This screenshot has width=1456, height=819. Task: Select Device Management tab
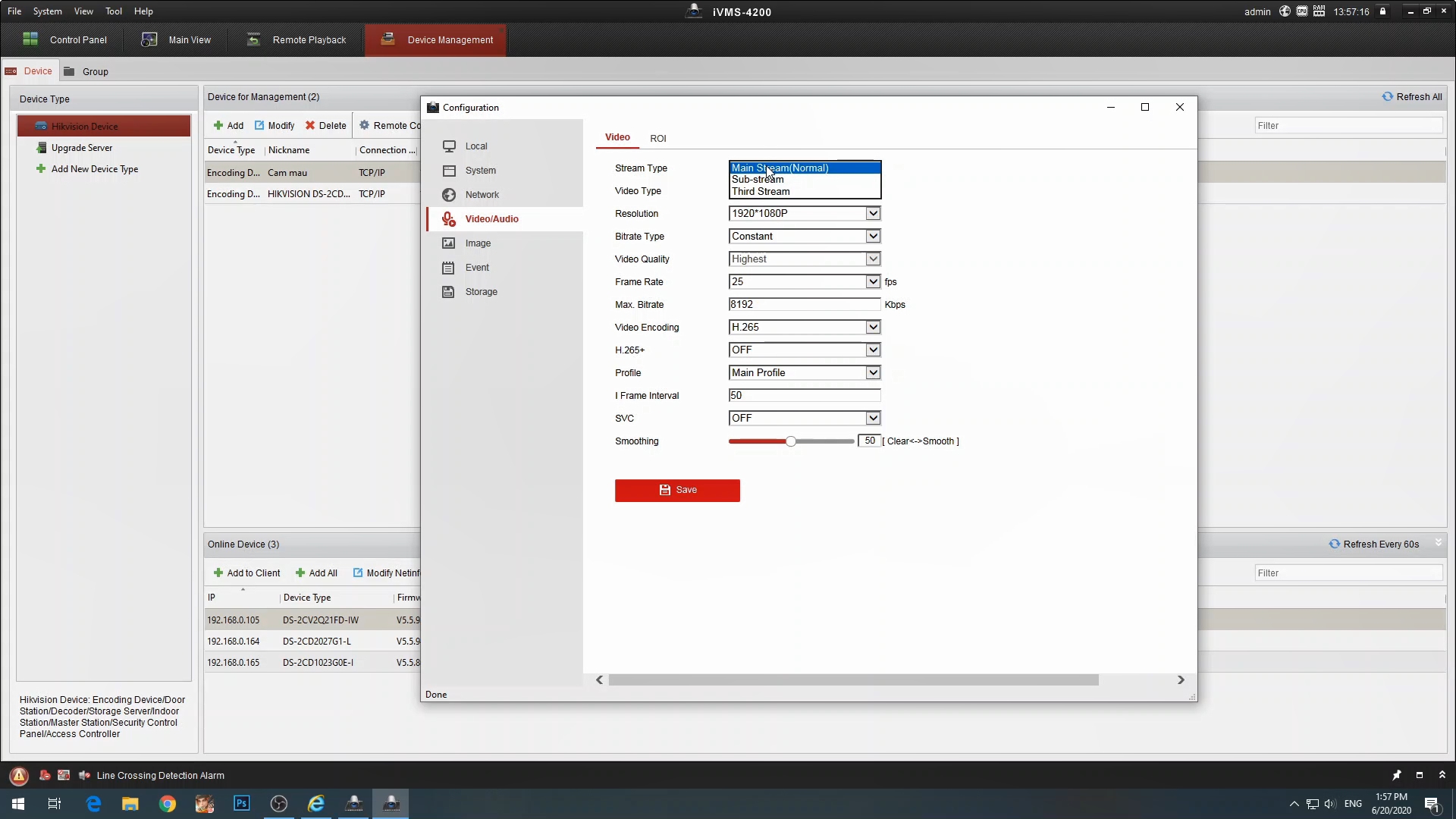tap(436, 40)
